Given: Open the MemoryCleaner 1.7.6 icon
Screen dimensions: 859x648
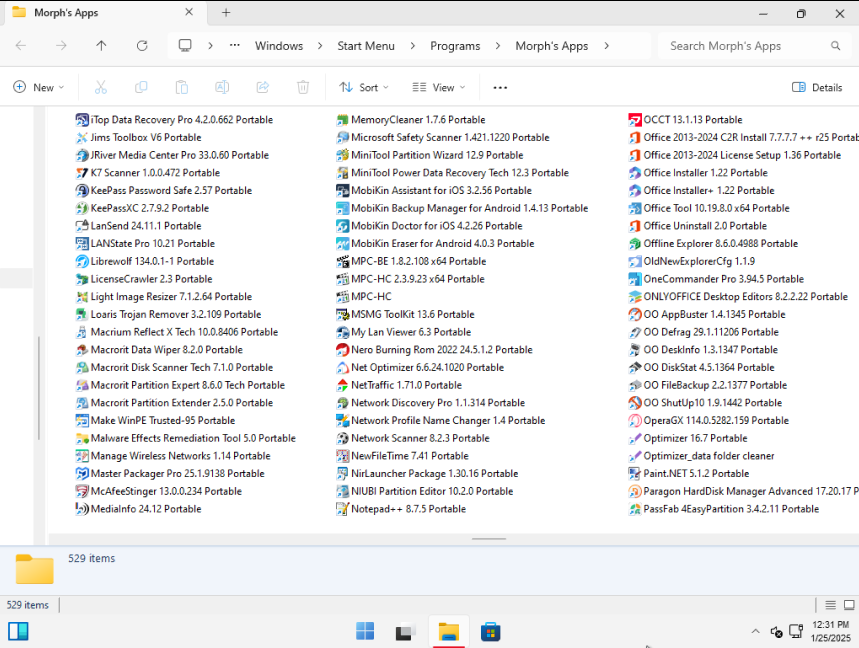Looking at the screenshot, I should click(342, 119).
